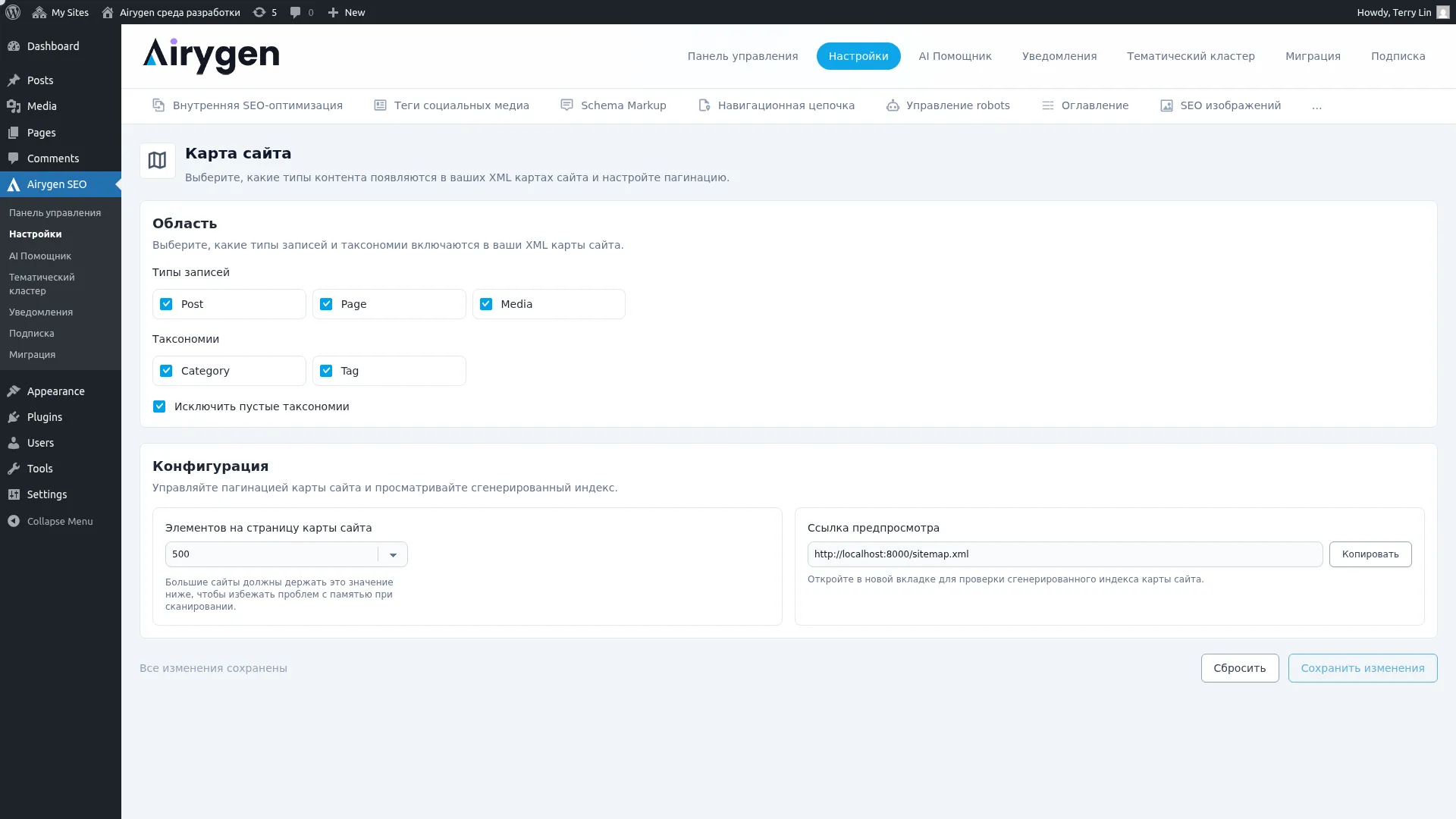
Task: Click the image SEO picture icon
Action: tap(1166, 105)
